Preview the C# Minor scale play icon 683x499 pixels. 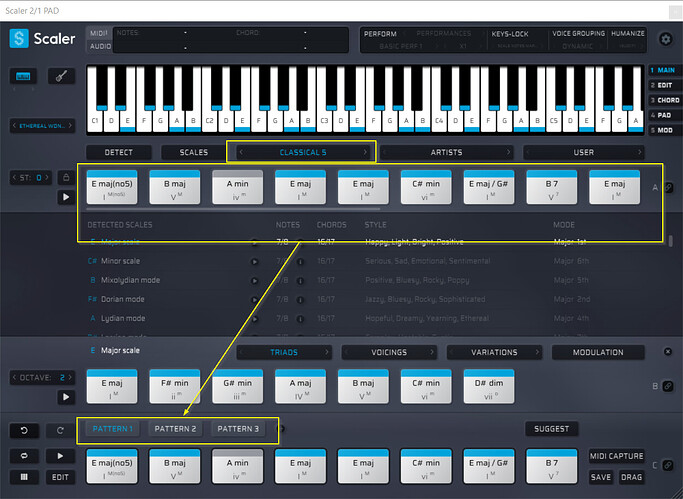255,262
